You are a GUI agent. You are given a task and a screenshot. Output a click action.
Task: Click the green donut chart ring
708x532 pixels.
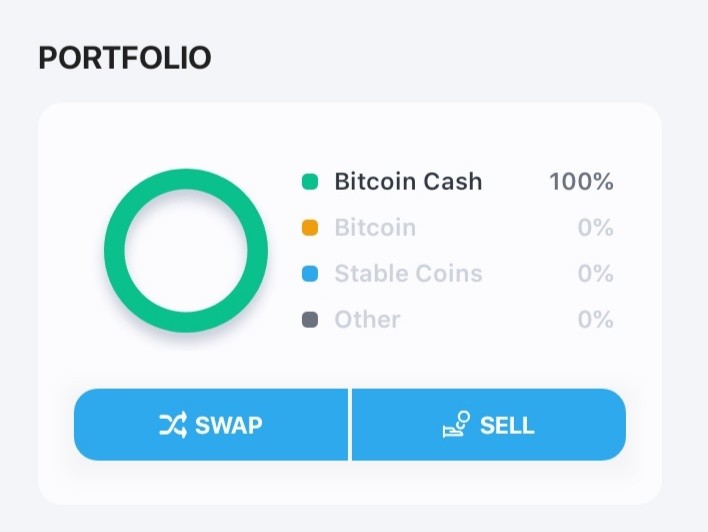click(186, 179)
